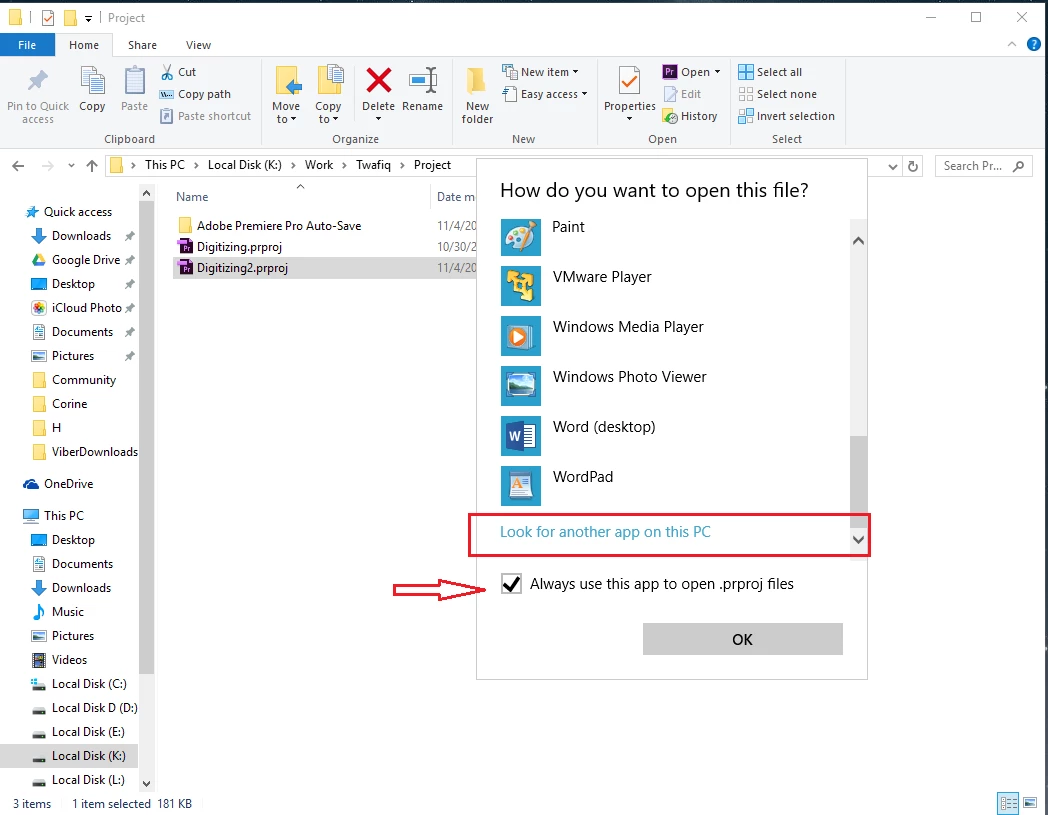Choose VMware Player in the app list
Viewport: 1048px width, 815px height.
pos(674,286)
